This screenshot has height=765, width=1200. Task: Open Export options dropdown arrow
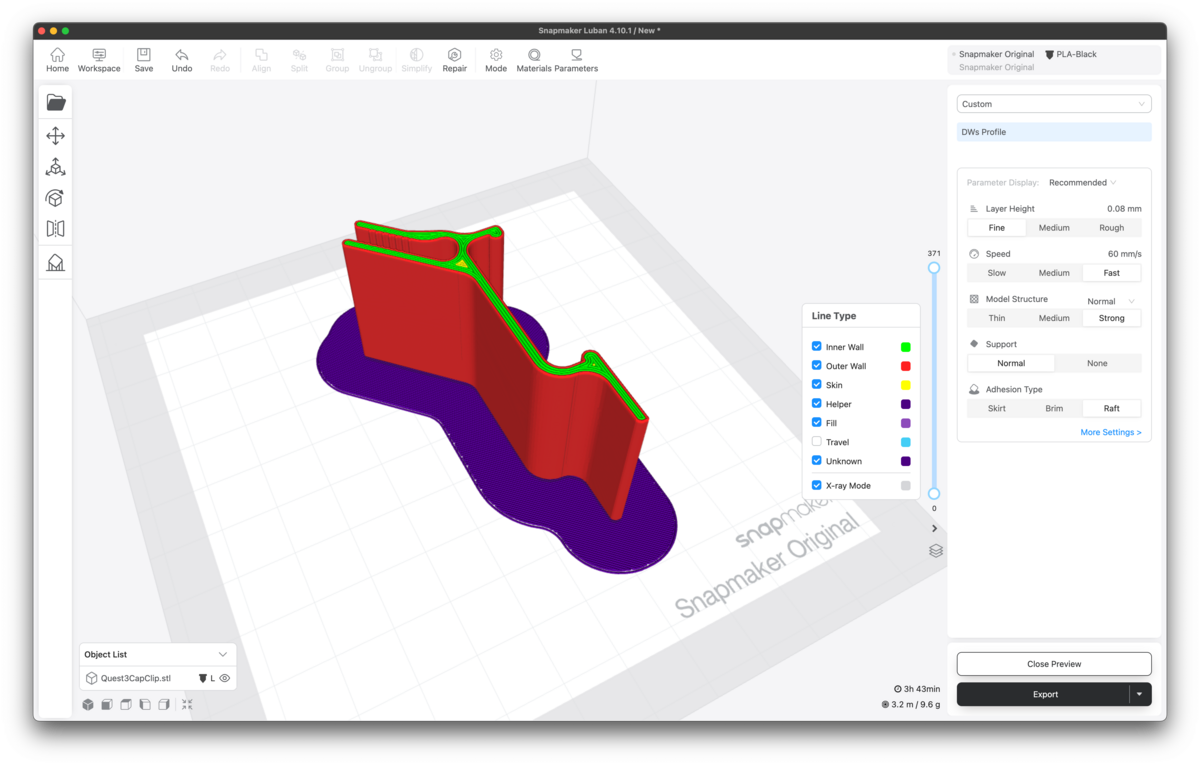[x=1140, y=694]
